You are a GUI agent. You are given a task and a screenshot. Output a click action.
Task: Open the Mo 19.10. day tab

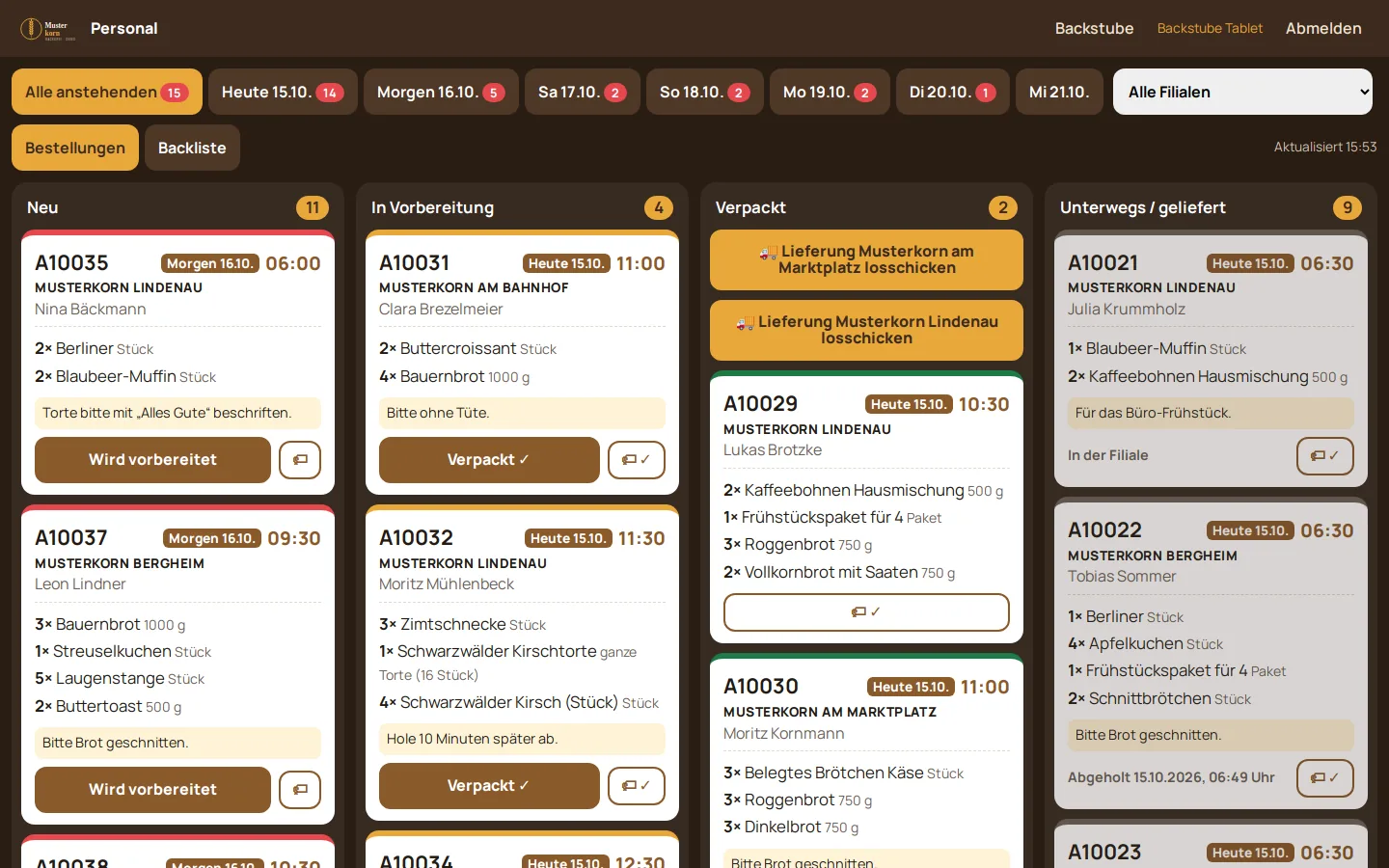point(830,92)
